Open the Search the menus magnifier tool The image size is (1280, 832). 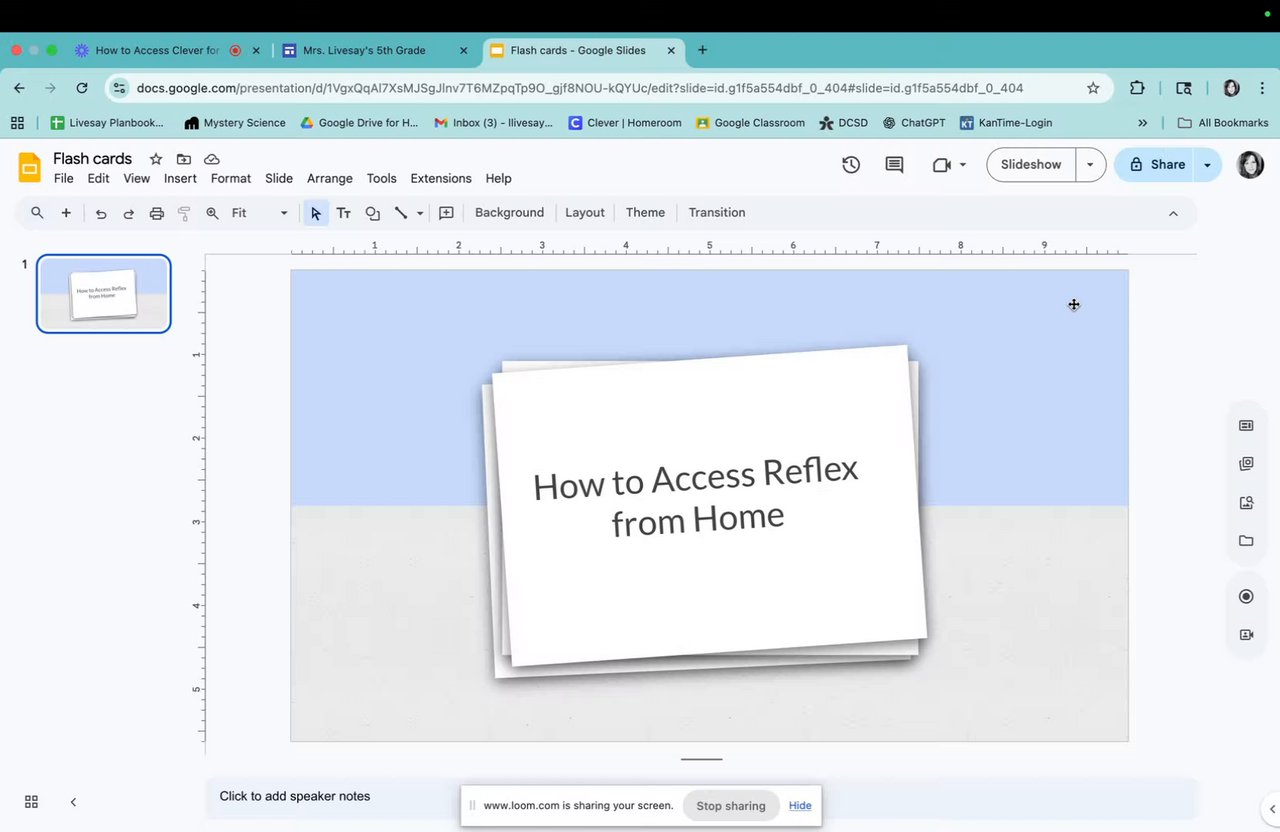coord(37,213)
